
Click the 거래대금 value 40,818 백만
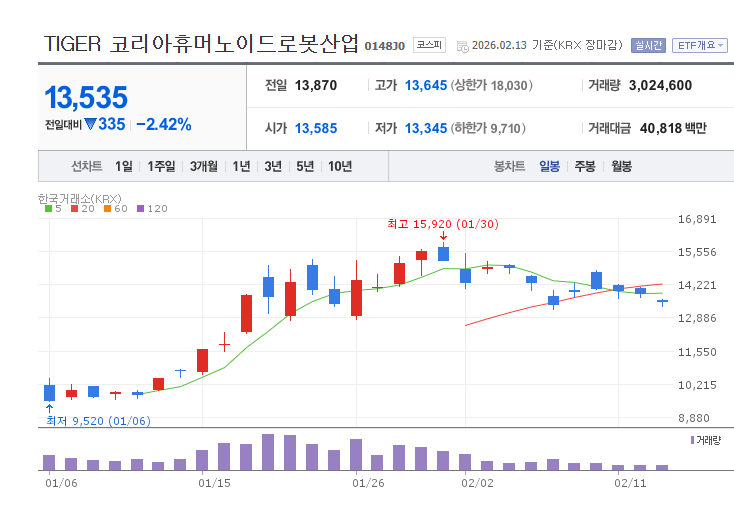[673, 128]
